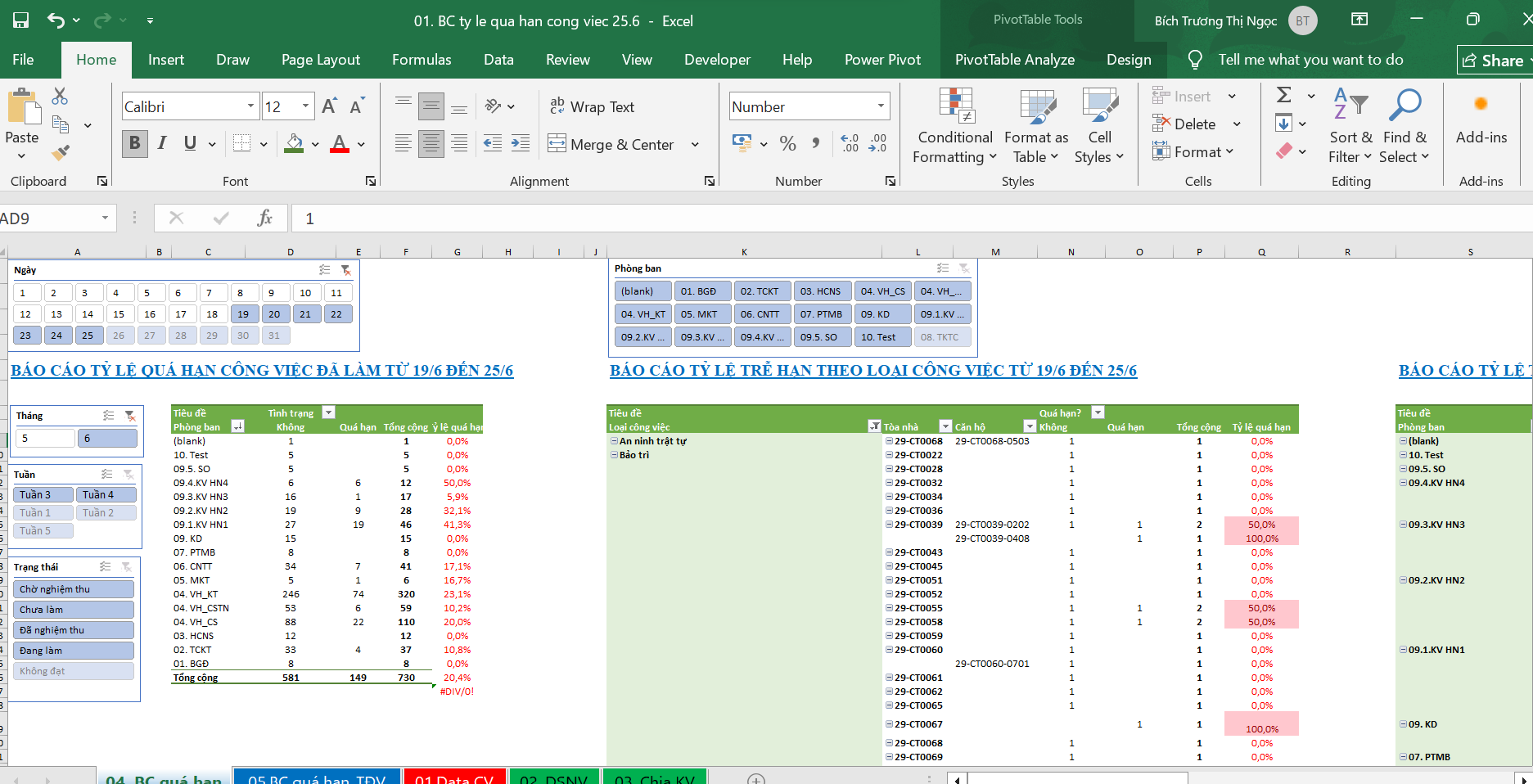Click into the formula bar input
1533x784 pixels.
click(818, 219)
